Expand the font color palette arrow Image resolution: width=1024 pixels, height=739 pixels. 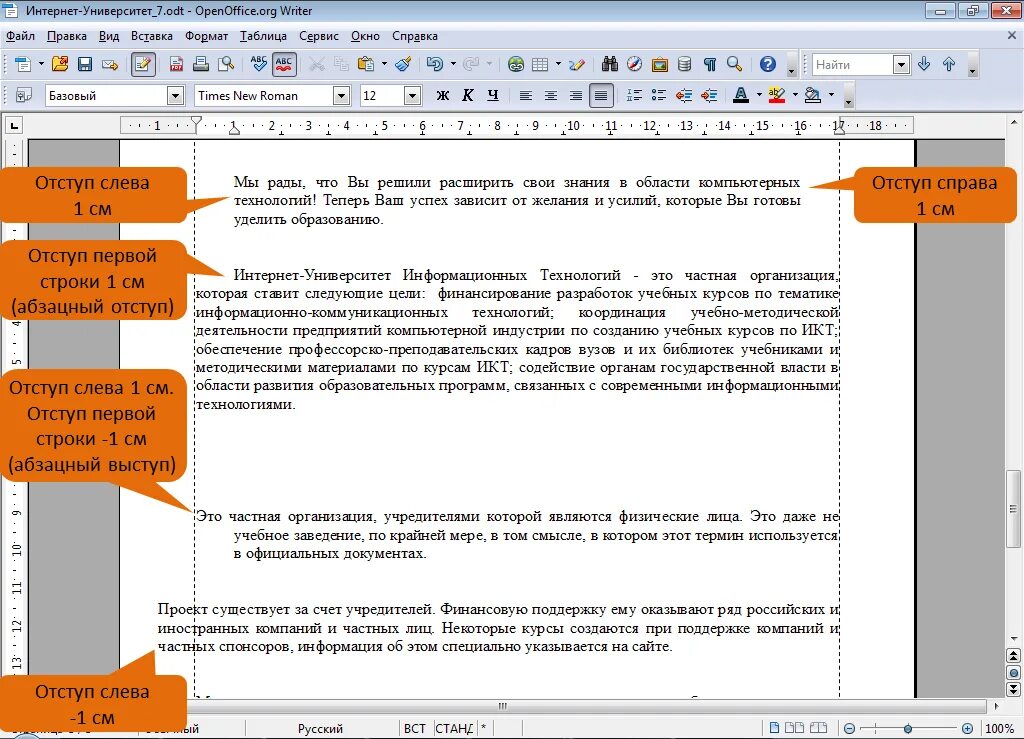(759, 96)
